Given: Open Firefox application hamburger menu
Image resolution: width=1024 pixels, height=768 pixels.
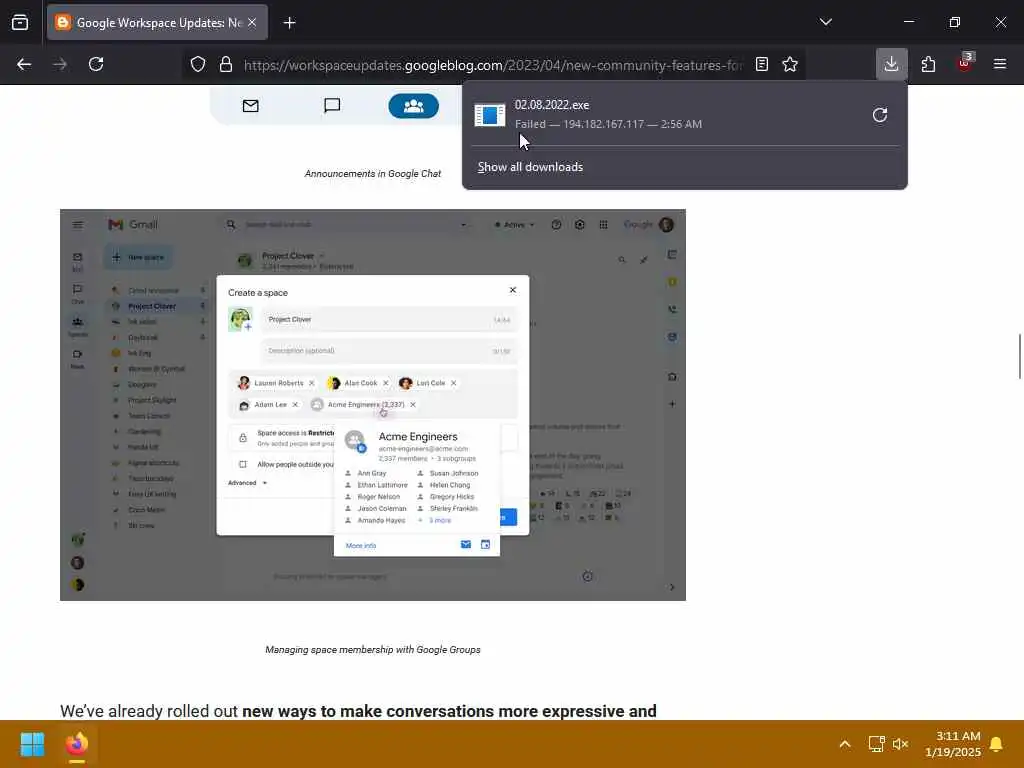Looking at the screenshot, I should click(x=1000, y=64).
